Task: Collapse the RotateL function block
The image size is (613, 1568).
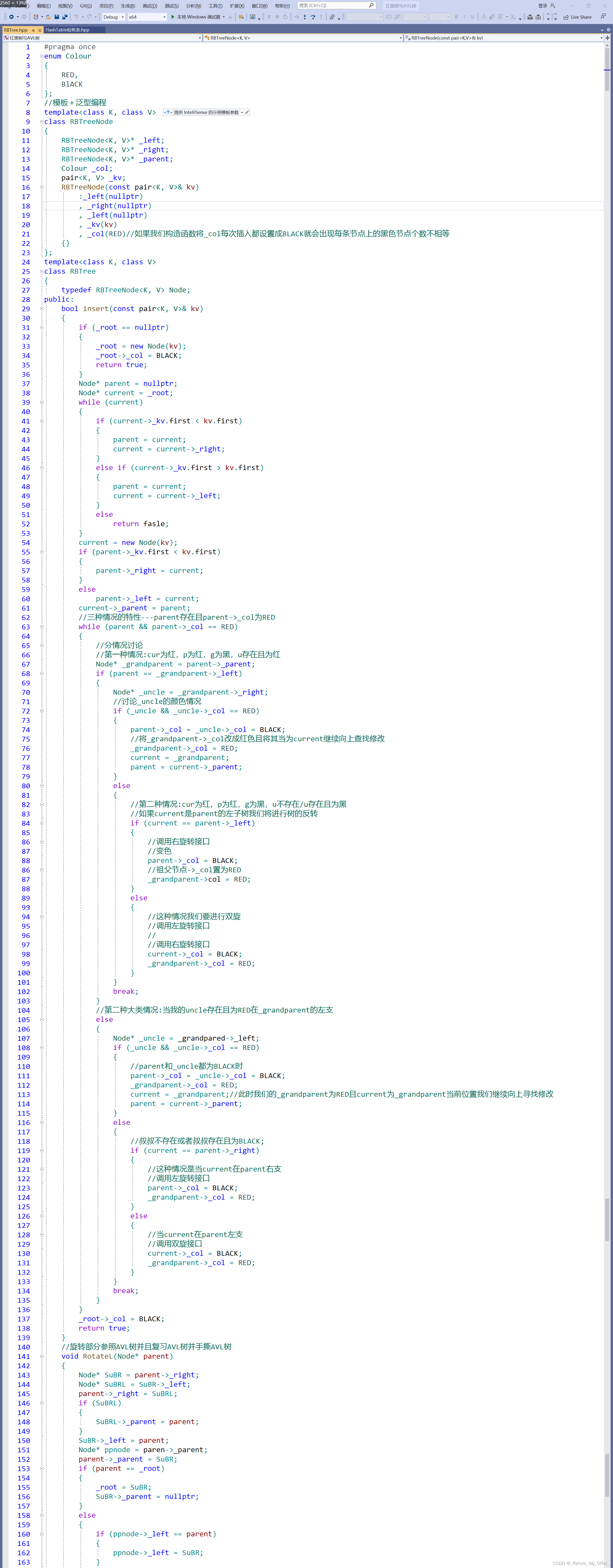Action: pyautogui.click(x=42, y=1356)
